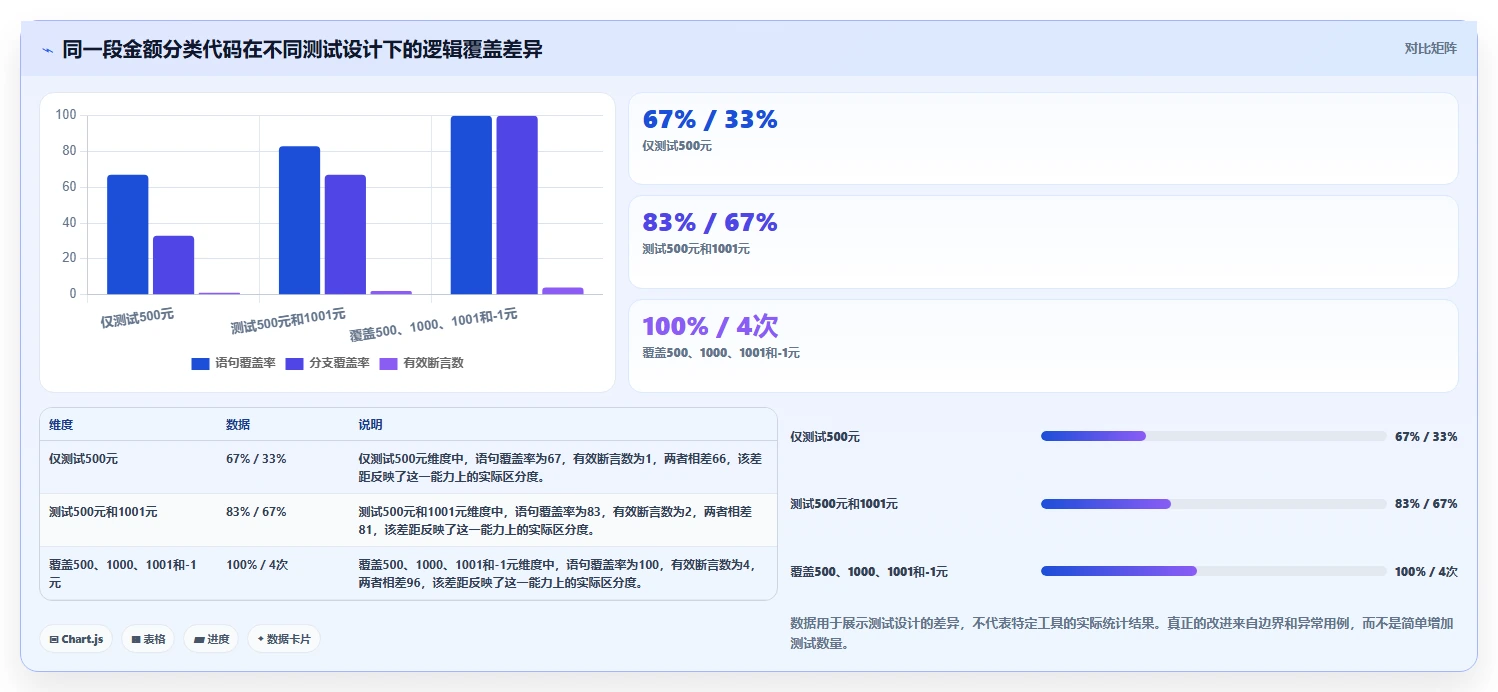
Task: Click progress bar for 覆盖500、1000、1001和-1元
Action: (x=1213, y=571)
